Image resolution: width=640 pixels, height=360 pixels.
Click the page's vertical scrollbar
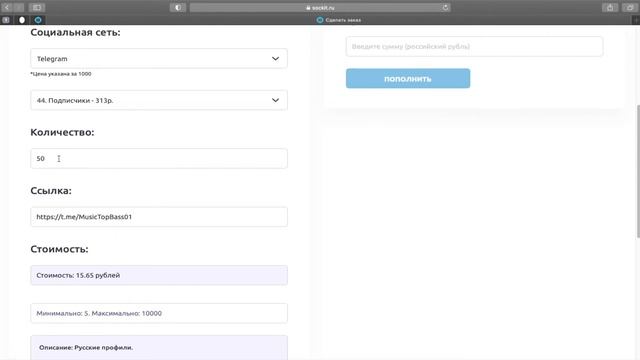click(x=638, y=171)
